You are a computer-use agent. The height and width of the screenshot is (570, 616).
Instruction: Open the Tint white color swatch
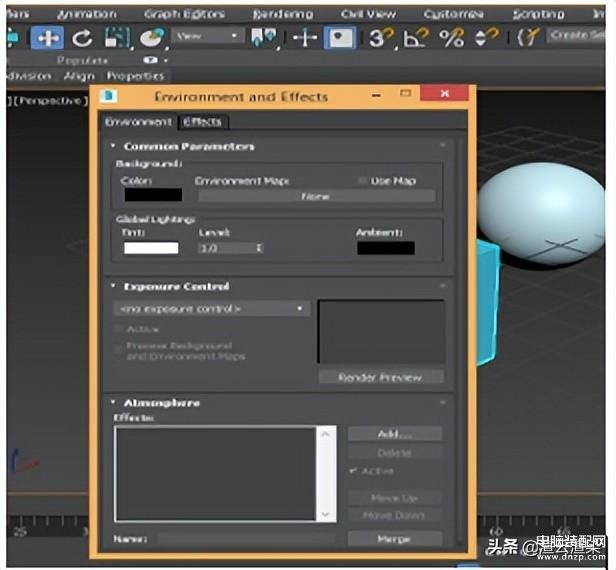[151, 248]
